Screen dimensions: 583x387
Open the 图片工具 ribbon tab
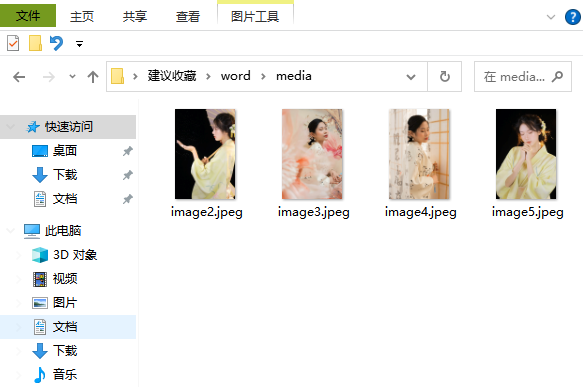coord(255,16)
